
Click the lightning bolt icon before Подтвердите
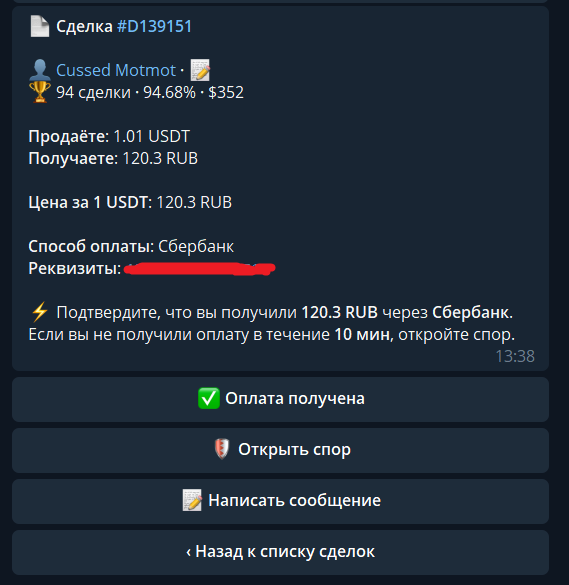(39, 312)
